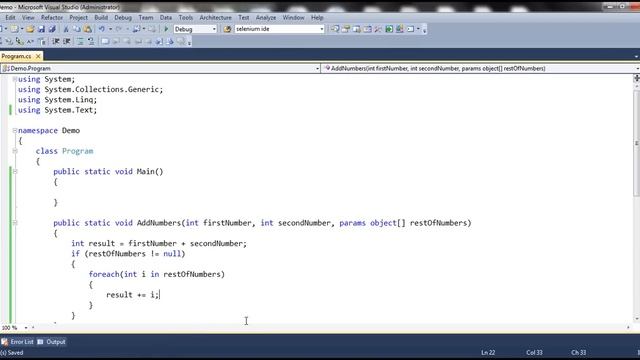This screenshot has width=640, height=360.
Task: Open the Architecture menu
Action: (216, 18)
